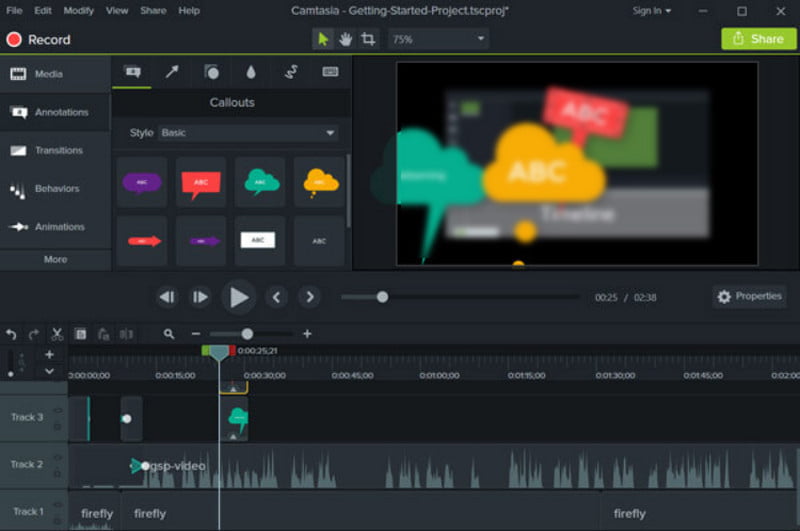Choose the teal cloud callout
This screenshot has width=800, height=531.
click(260, 182)
